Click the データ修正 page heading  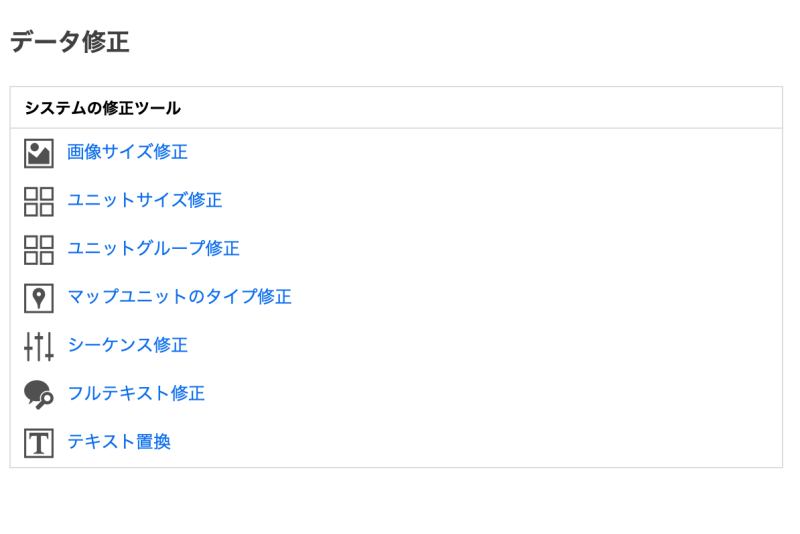(x=70, y=42)
